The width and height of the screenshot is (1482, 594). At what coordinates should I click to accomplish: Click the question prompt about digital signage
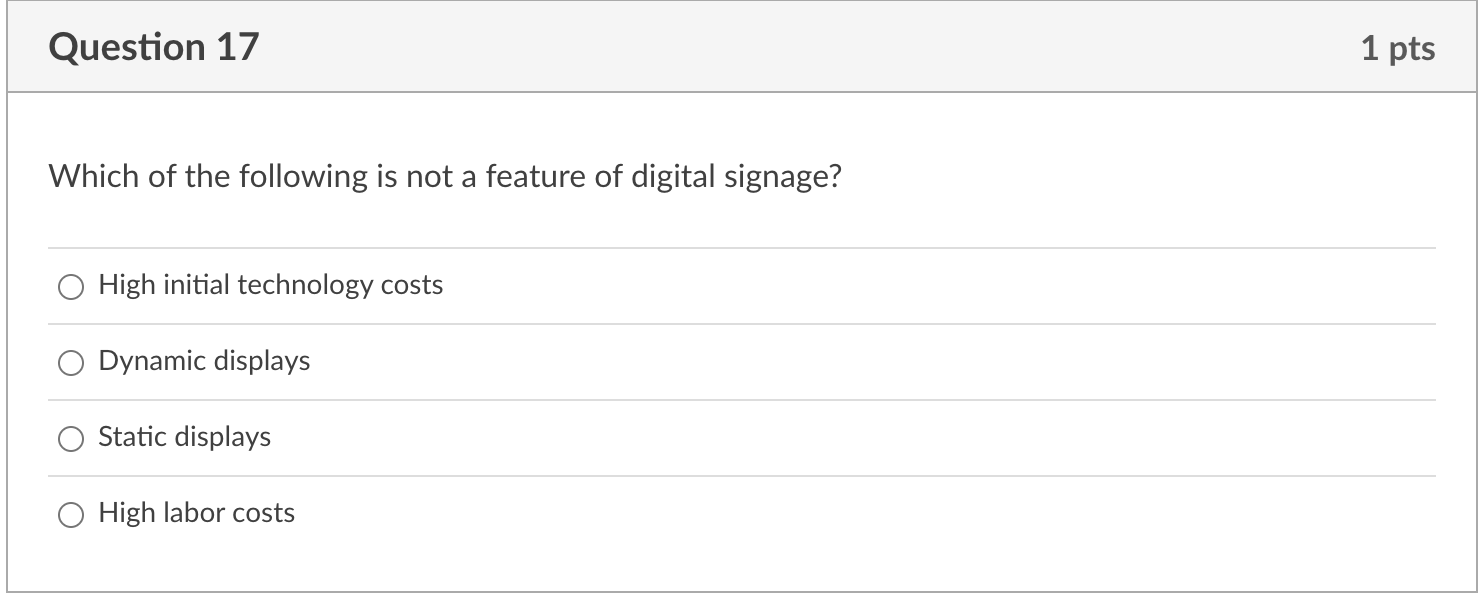click(x=445, y=177)
